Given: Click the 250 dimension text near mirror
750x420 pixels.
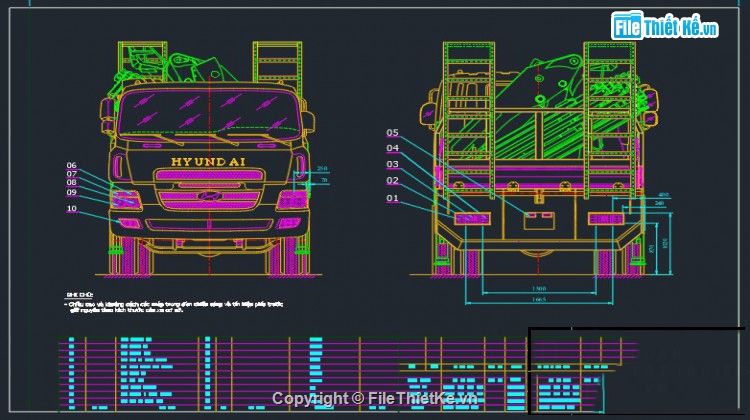Looking at the screenshot, I should [x=322, y=168].
